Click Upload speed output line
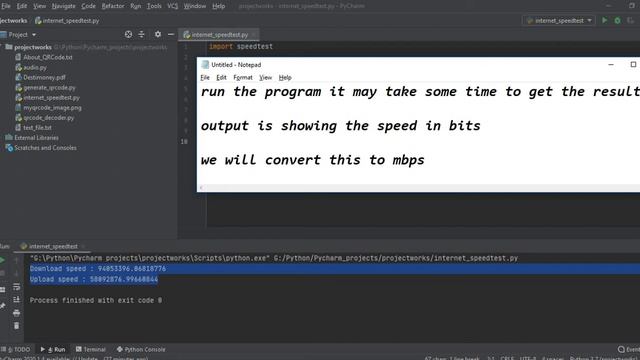 (x=94, y=279)
